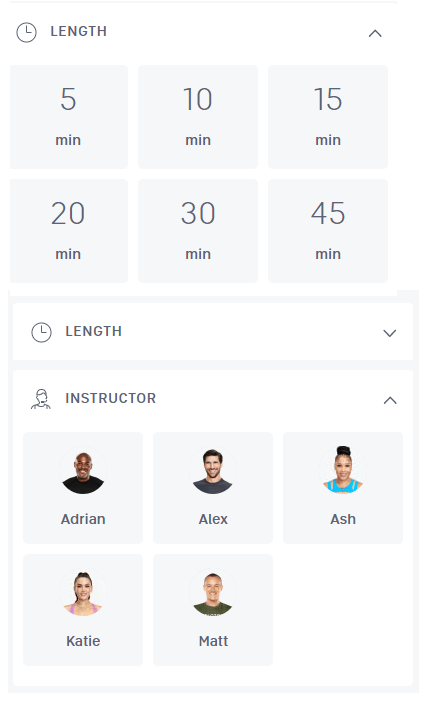Viewport: 433px width, 705px height.
Task: Pick Katie's avatar picture
Action: [x=83, y=592]
